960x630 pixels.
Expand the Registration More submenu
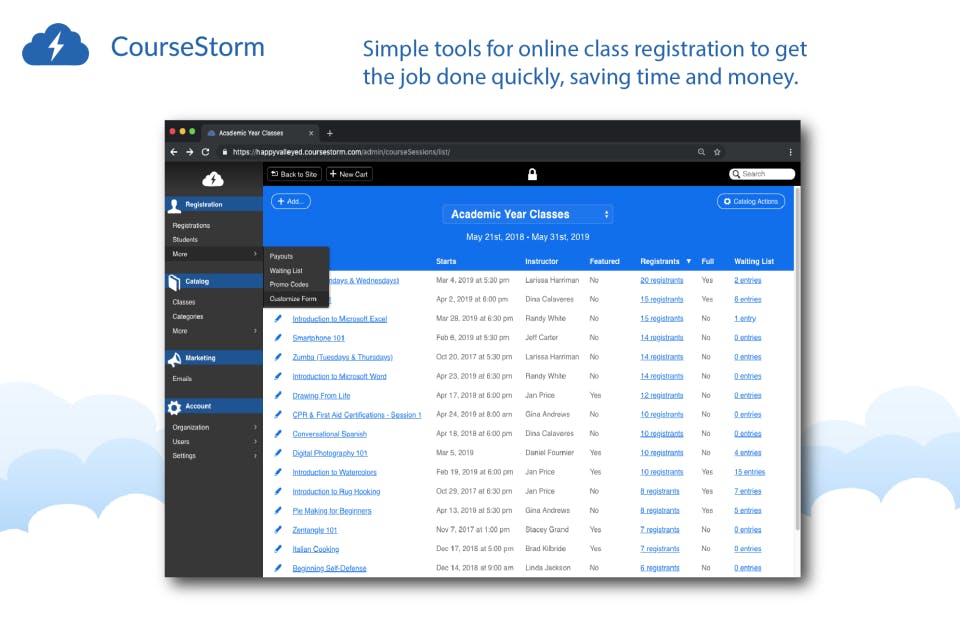tap(214, 254)
